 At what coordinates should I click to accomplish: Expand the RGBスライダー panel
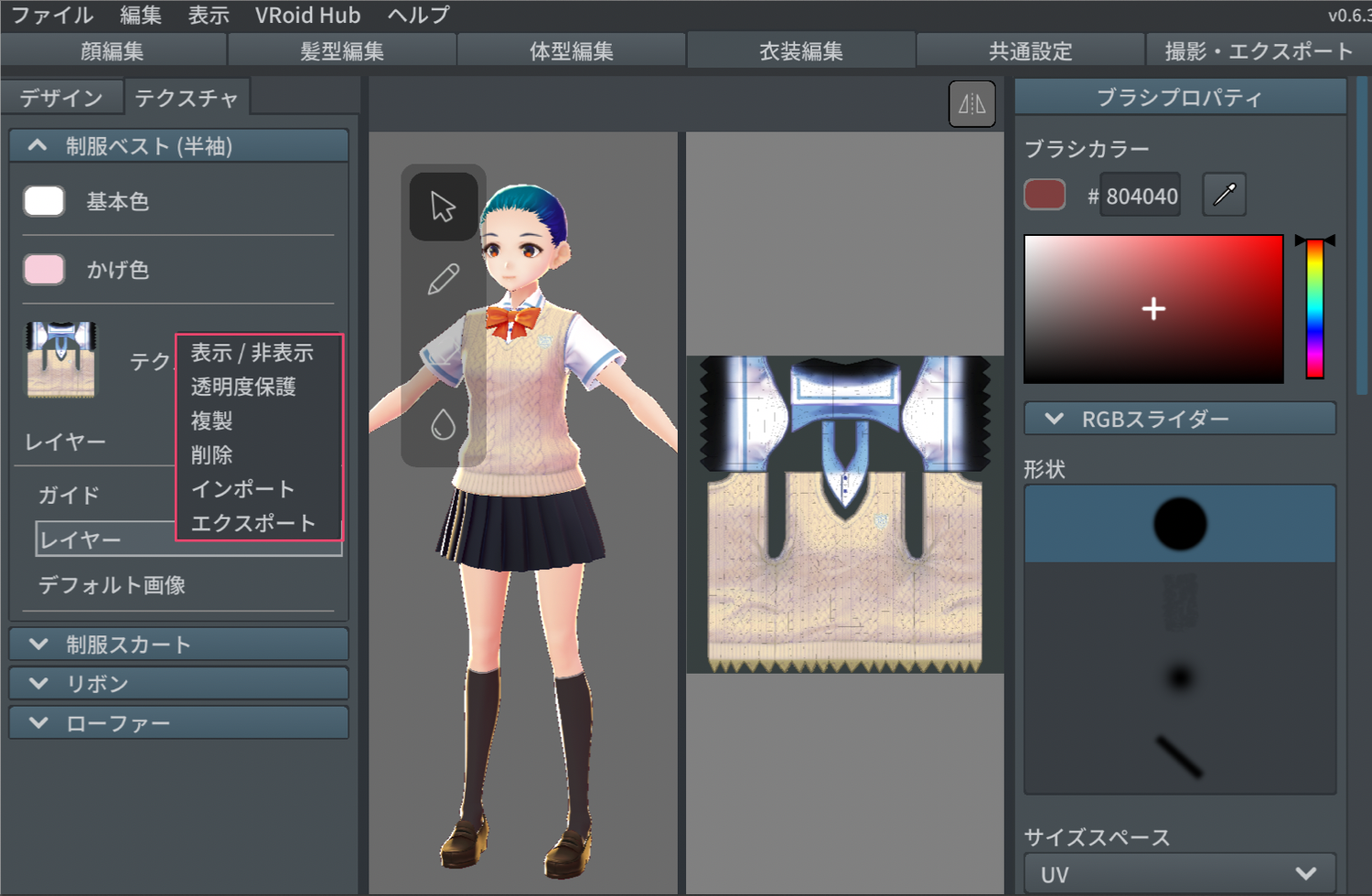tap(1180, 419)
